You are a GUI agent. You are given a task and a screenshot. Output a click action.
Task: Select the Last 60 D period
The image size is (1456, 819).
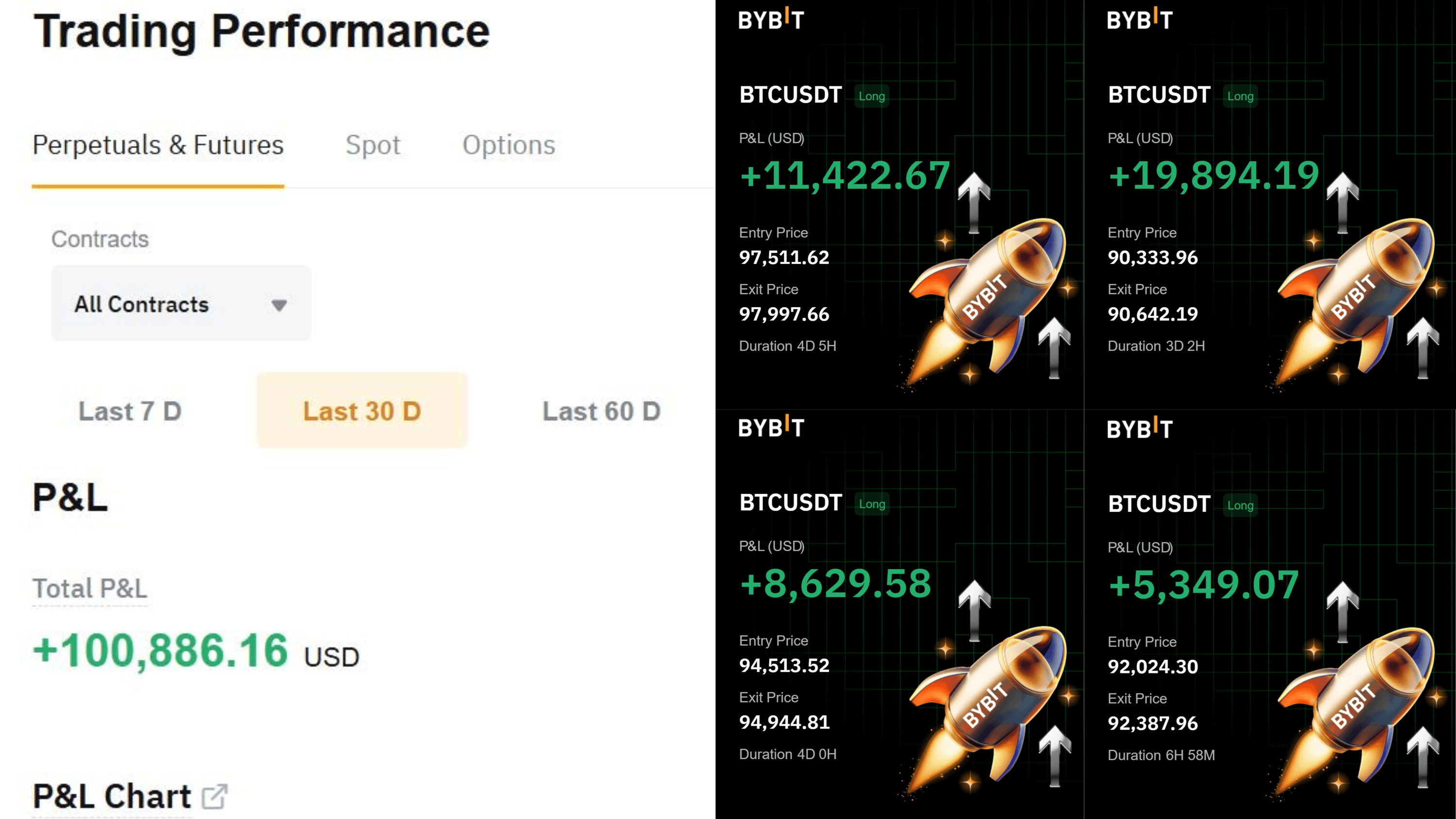(x=601, y=411)
